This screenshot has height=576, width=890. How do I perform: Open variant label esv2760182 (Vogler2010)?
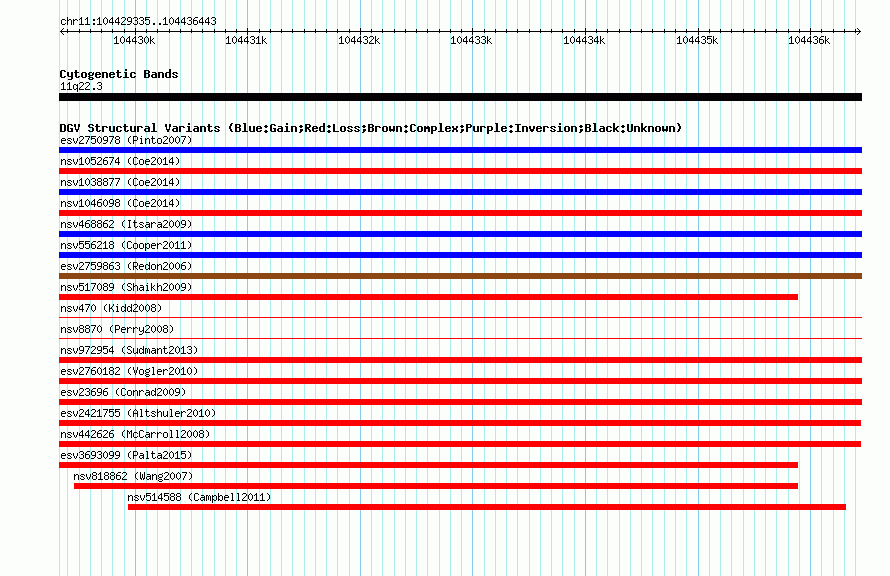[x=129, y=371]
